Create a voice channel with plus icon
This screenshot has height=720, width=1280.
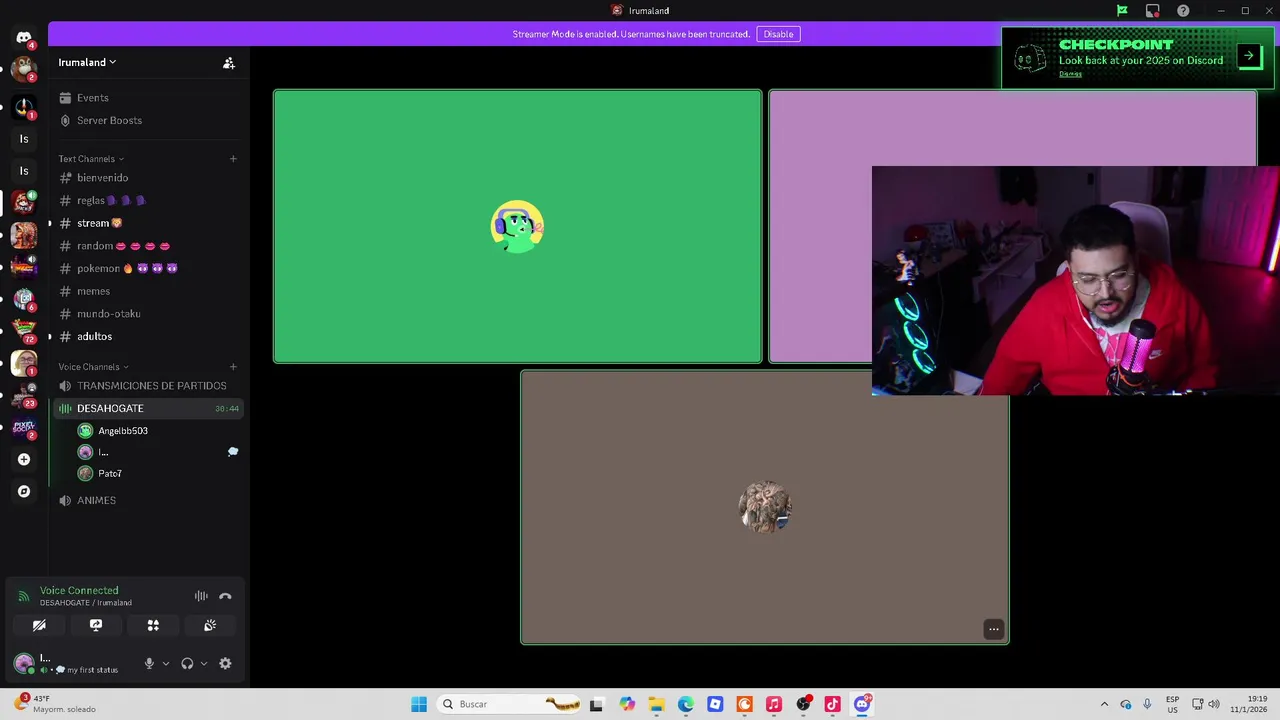pyautogui.click(x=233, y=367)
